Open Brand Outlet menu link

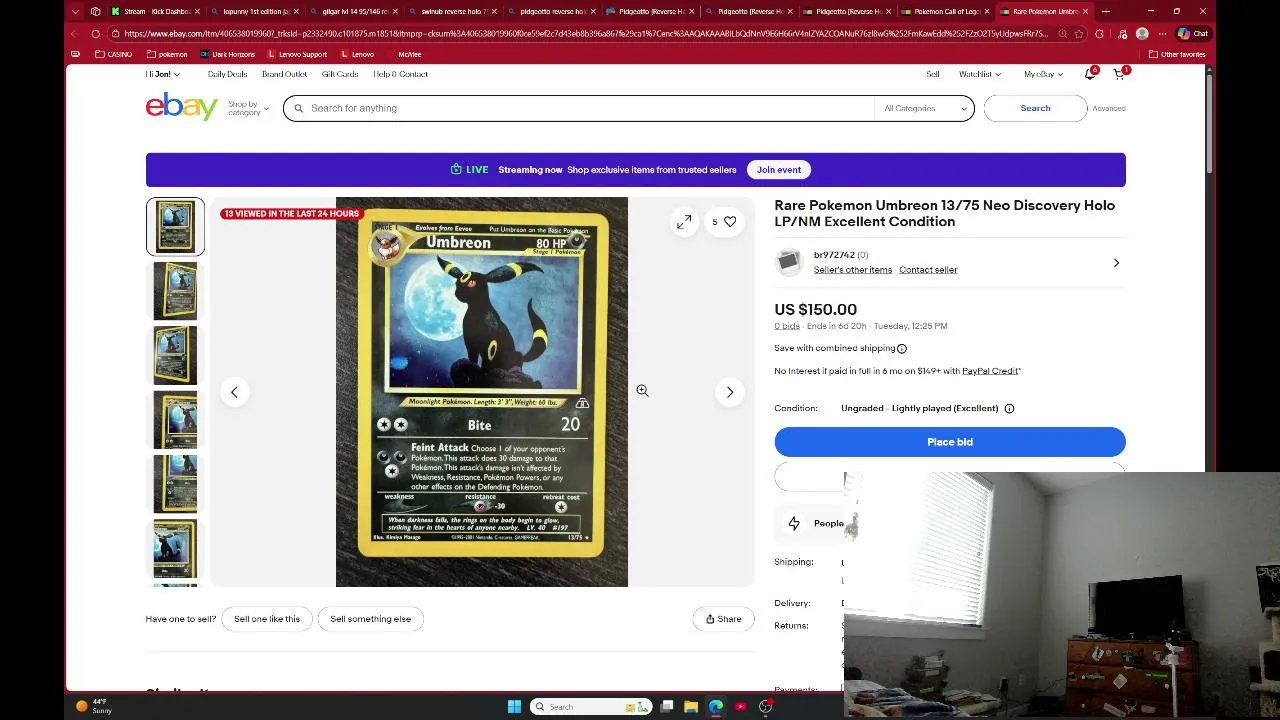pos(284,74)
